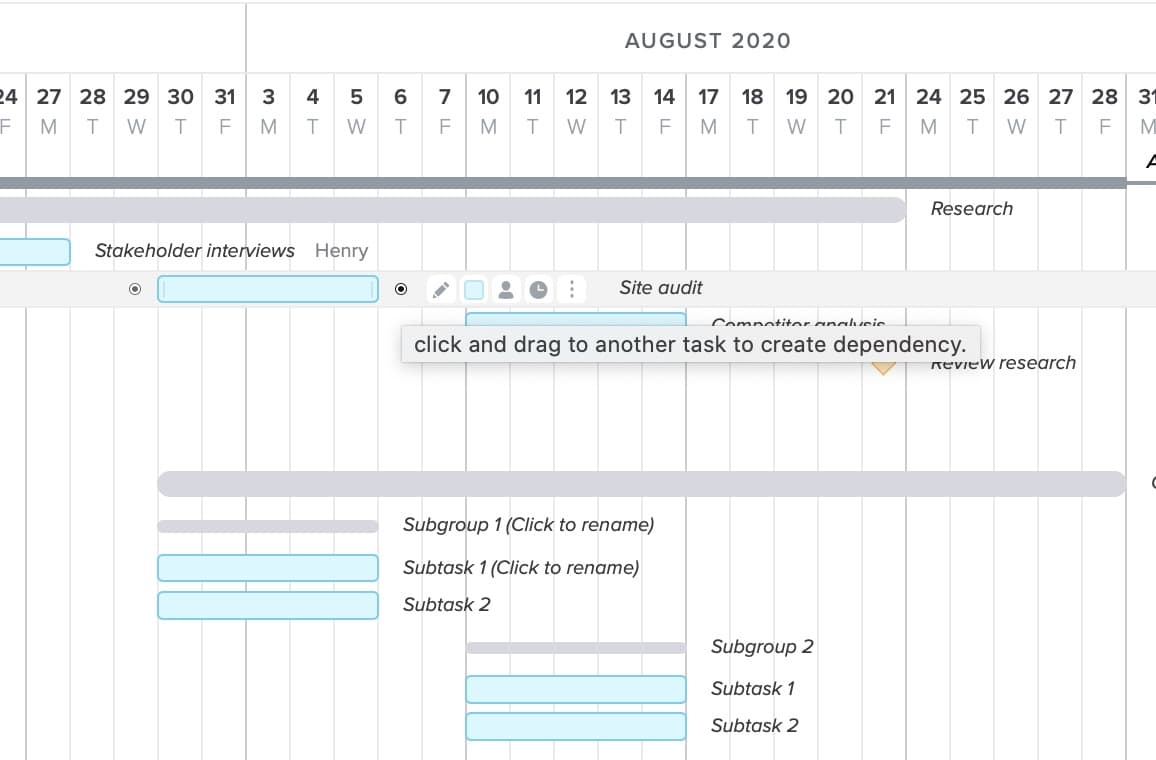Click the dependency dot left of Site audit bar
1156x760 pixels.
(134, 289)
